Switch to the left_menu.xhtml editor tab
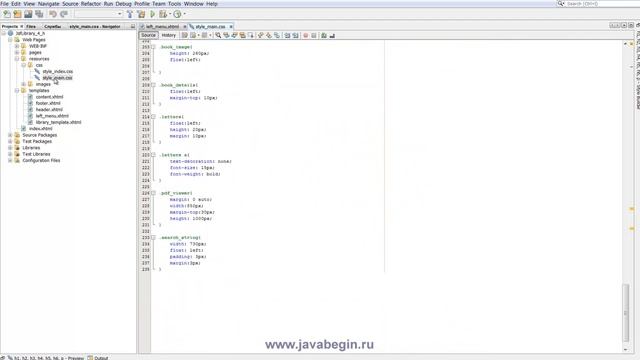The height and width of the screenshot is (360, 640). pyautogui.click(x=162, y=26)
